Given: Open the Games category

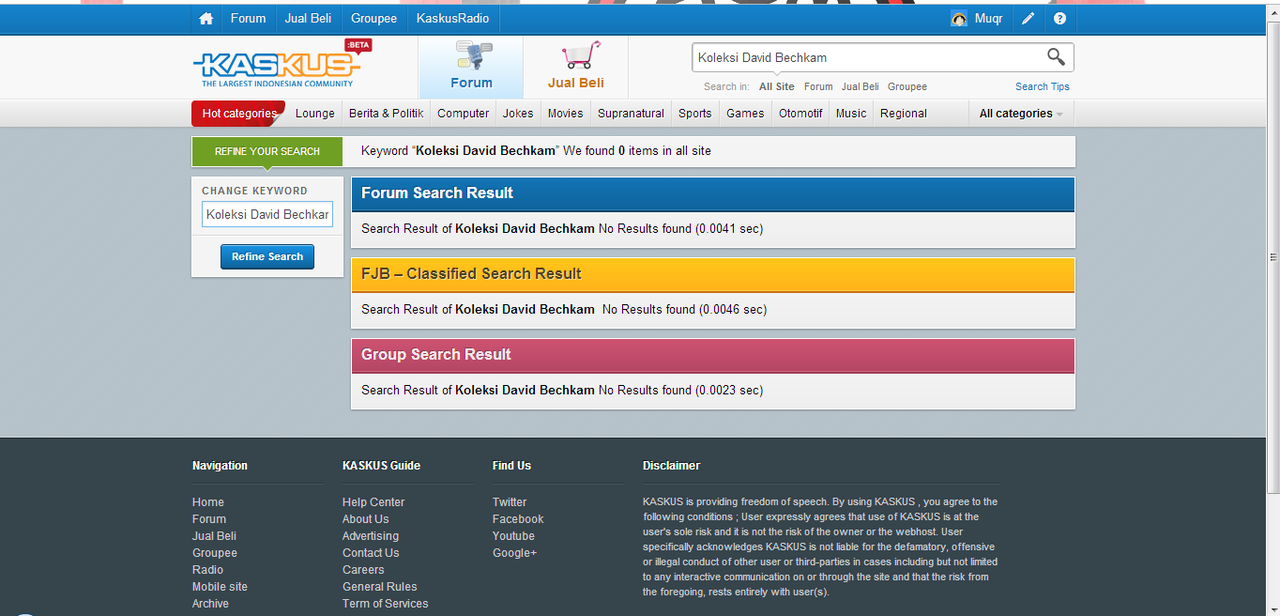Looking at the screenshot, I should (745, 114).
